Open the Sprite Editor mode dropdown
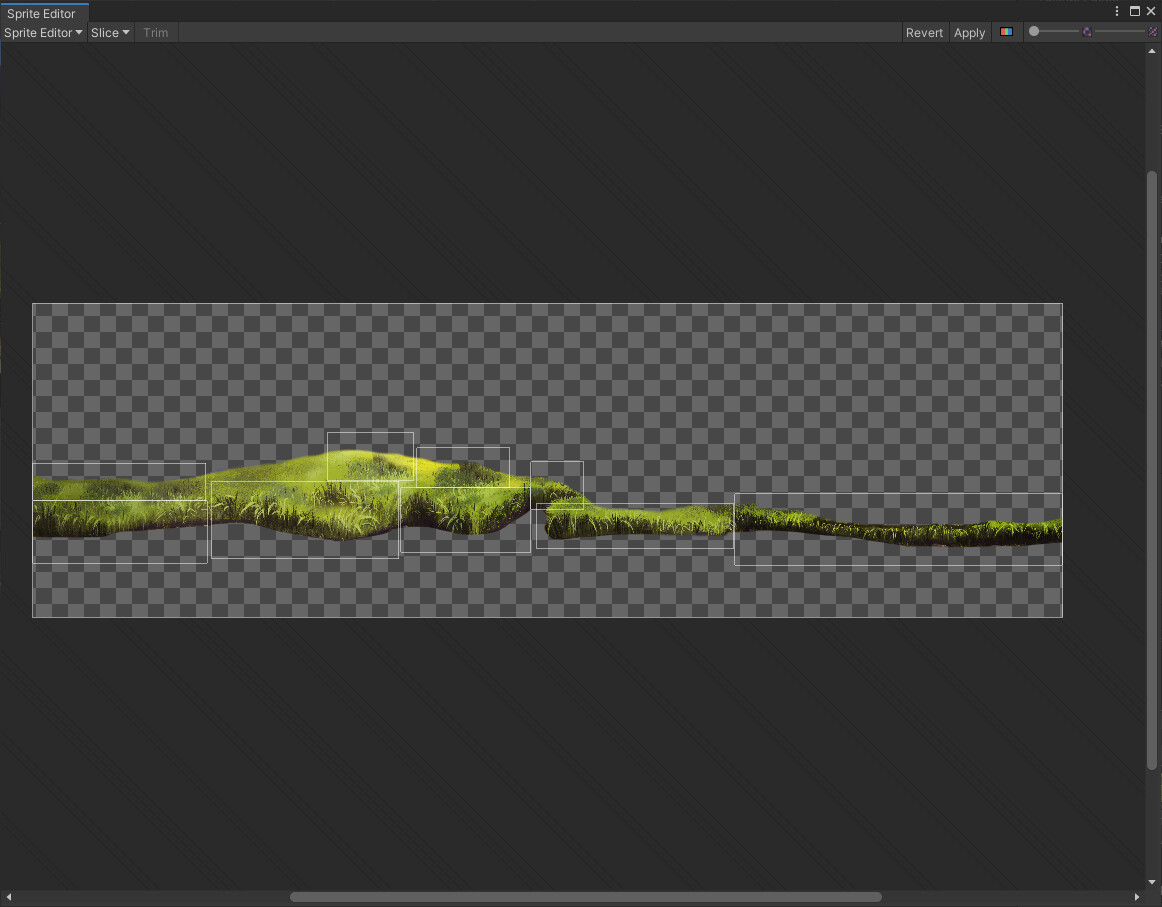Image resolution: width=1162 pixels, height=907 pixels. pos(42,32)
